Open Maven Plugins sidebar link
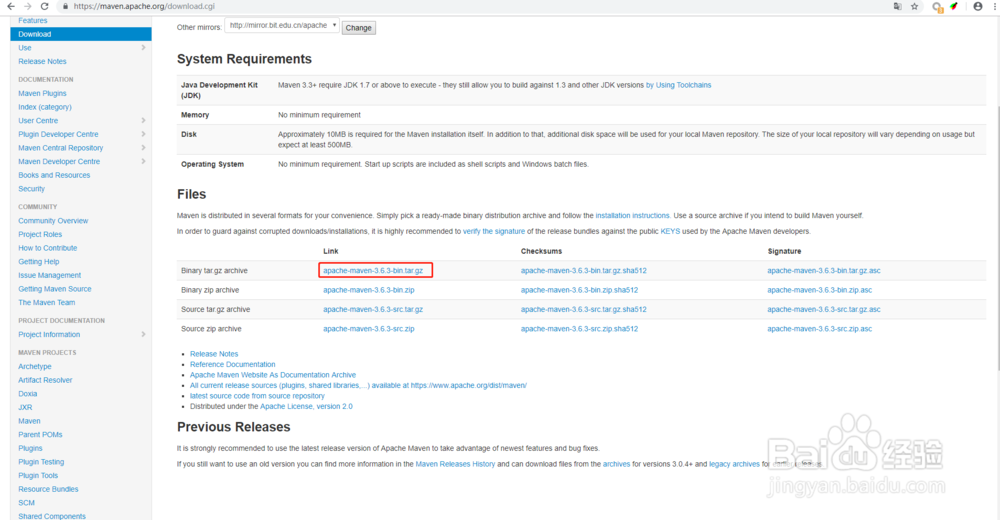 [42, 93]
